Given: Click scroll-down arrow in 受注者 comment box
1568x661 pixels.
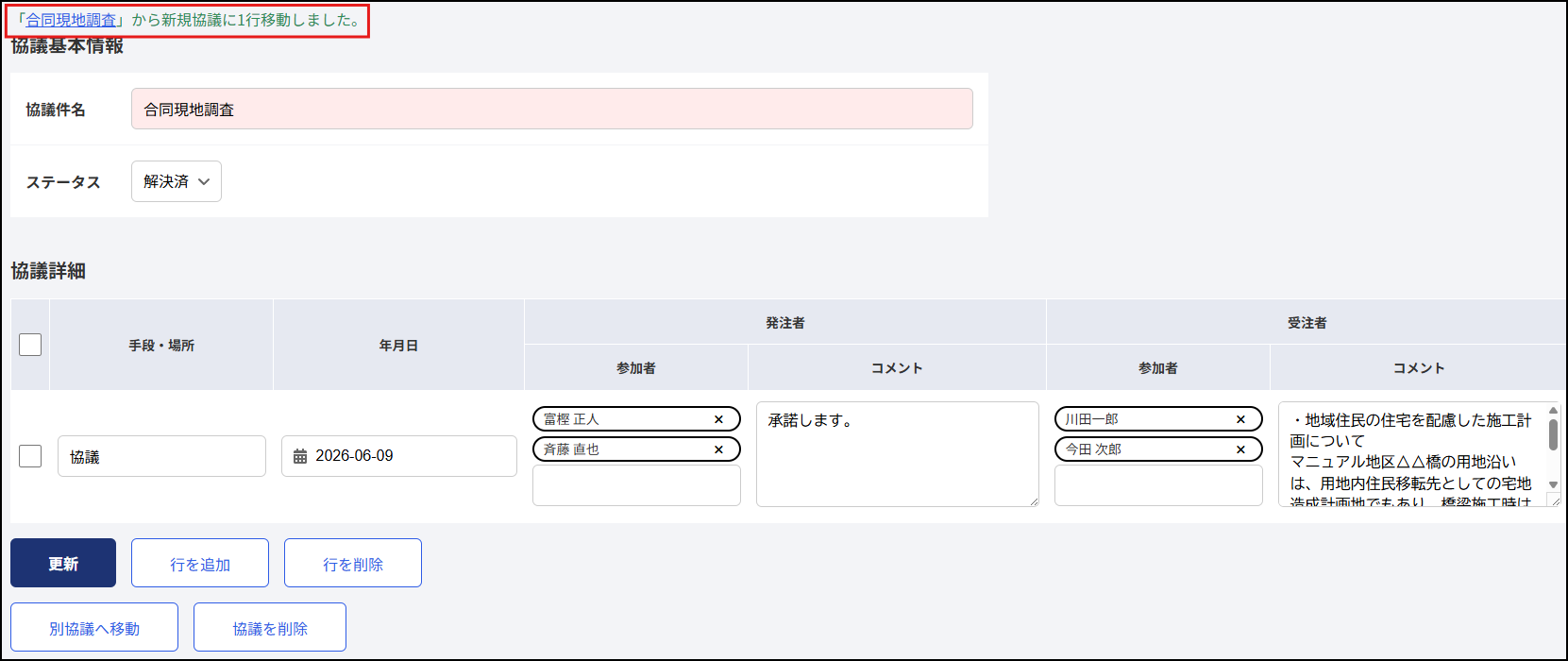Looking at the screenshot, I should tap(1553, 484).
